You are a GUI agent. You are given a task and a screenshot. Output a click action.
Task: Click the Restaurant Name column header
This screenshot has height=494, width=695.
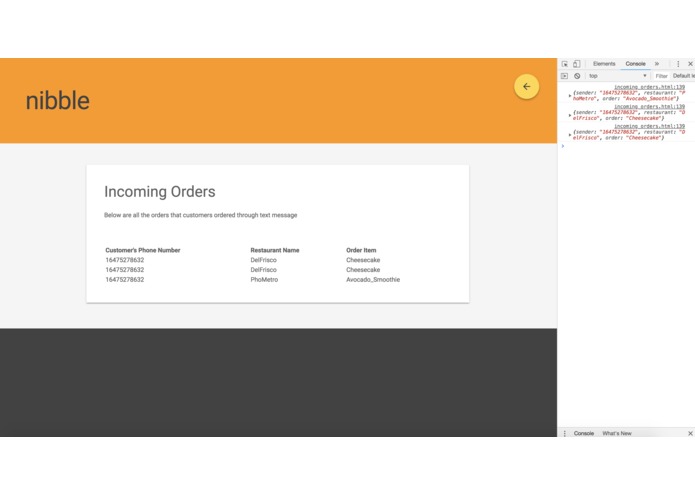click(275, 250)
